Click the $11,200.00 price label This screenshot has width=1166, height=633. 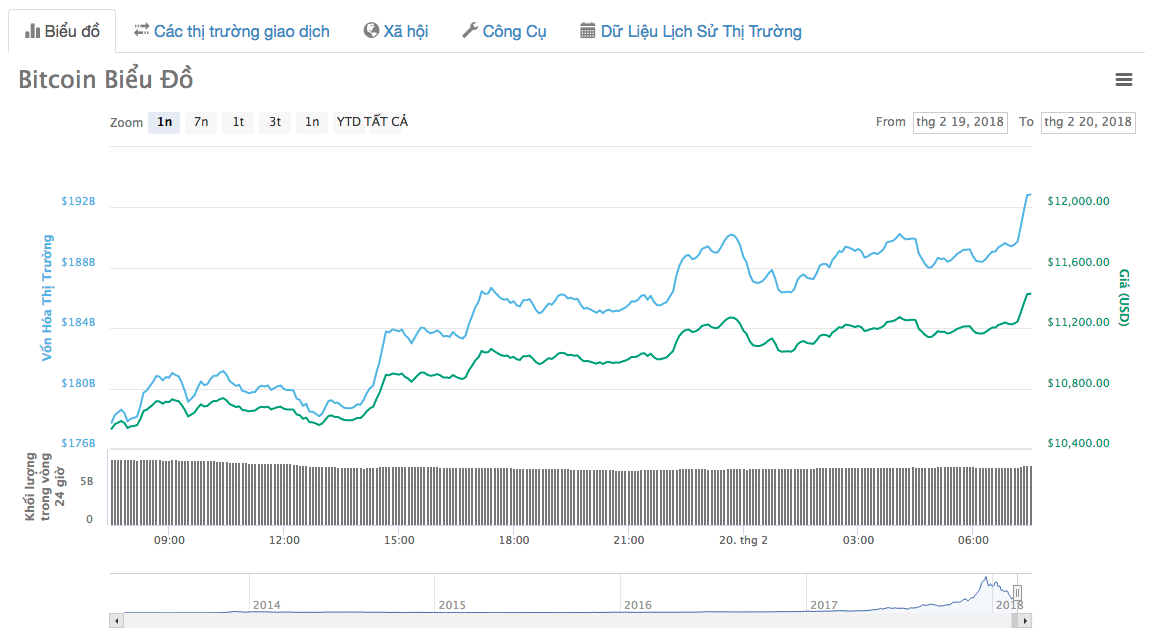1078,323
